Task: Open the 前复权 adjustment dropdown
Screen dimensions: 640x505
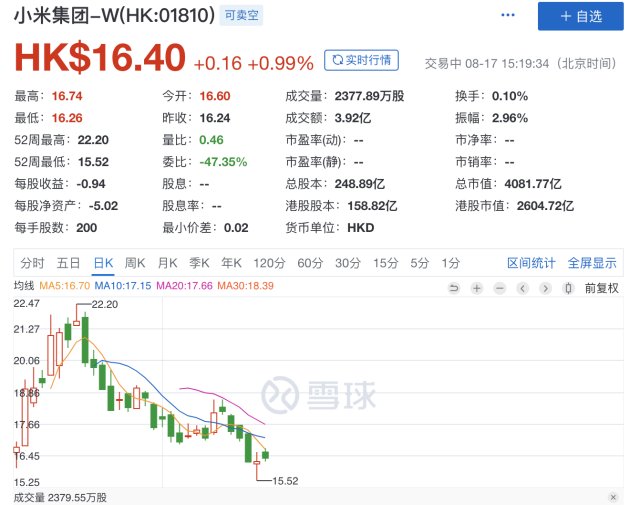Action: 602,288
